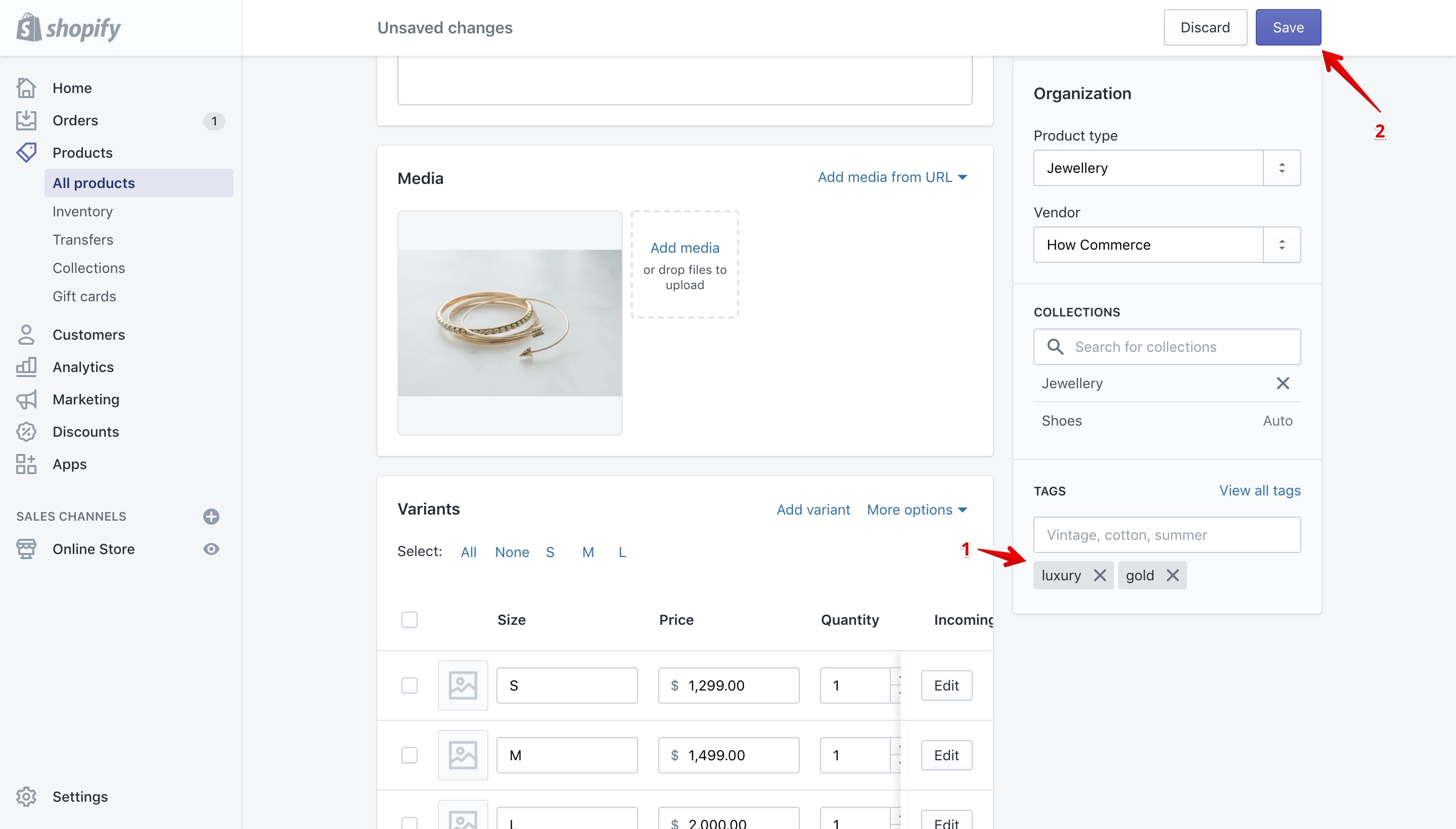Screen dimensions: 1456x829
Task: Focus the Search for collections field
Action: 1167,347
